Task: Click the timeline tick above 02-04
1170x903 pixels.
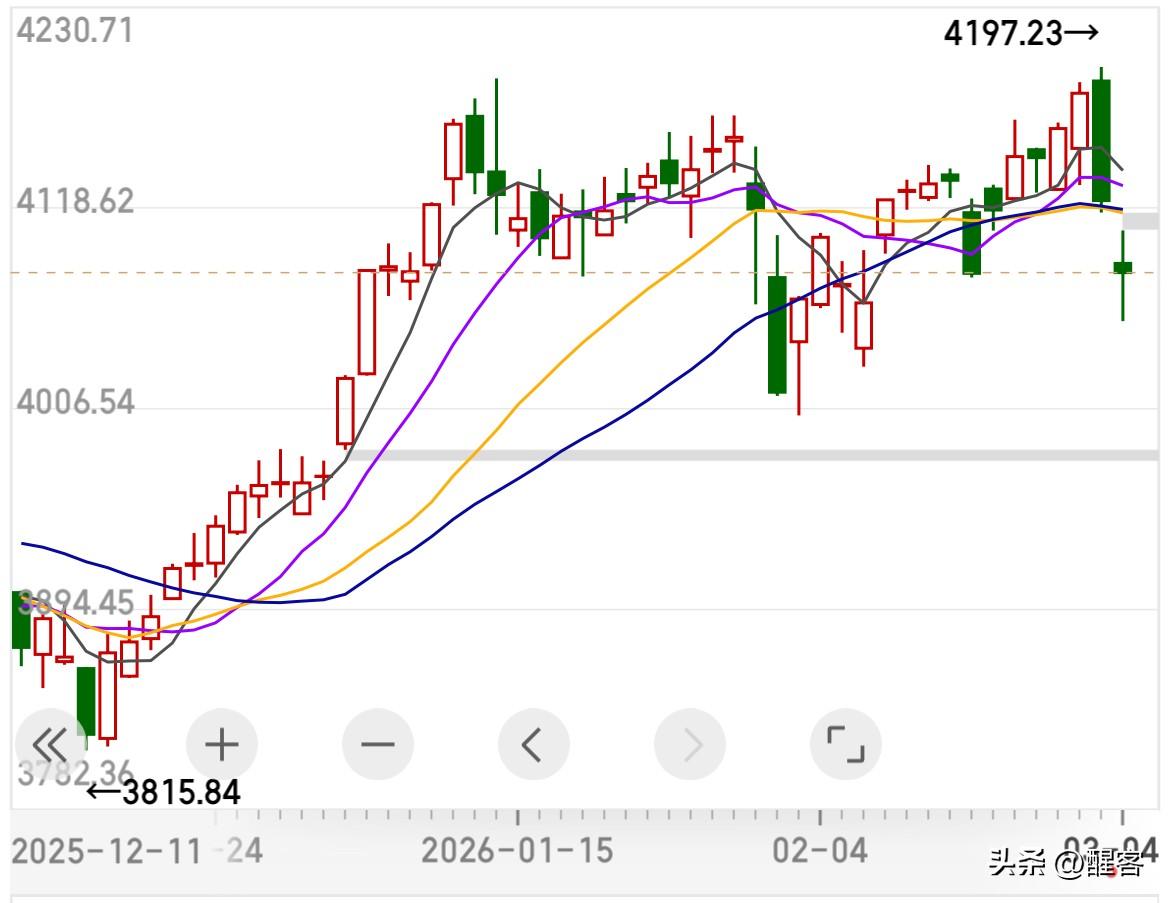Action: (820, 817)
